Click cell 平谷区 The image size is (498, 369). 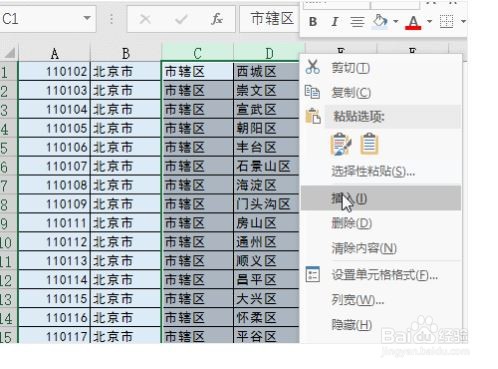coord(266,336)
